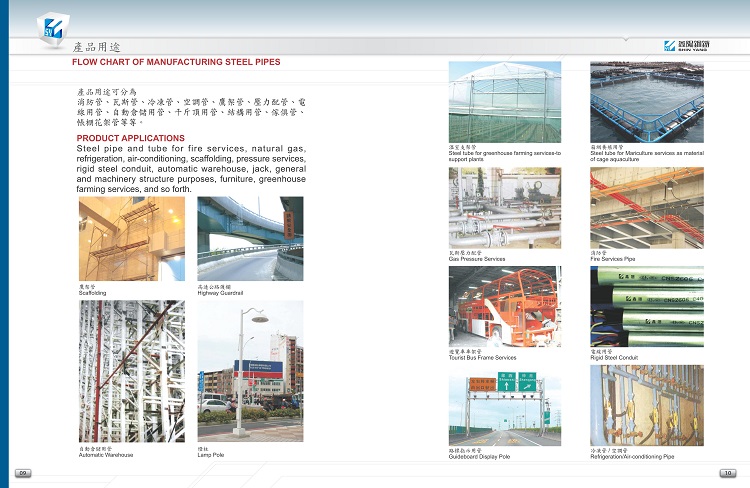Click the Gas Pressure Services image
The width and height of the screenshot is (750, 488).
pos(505,207)
